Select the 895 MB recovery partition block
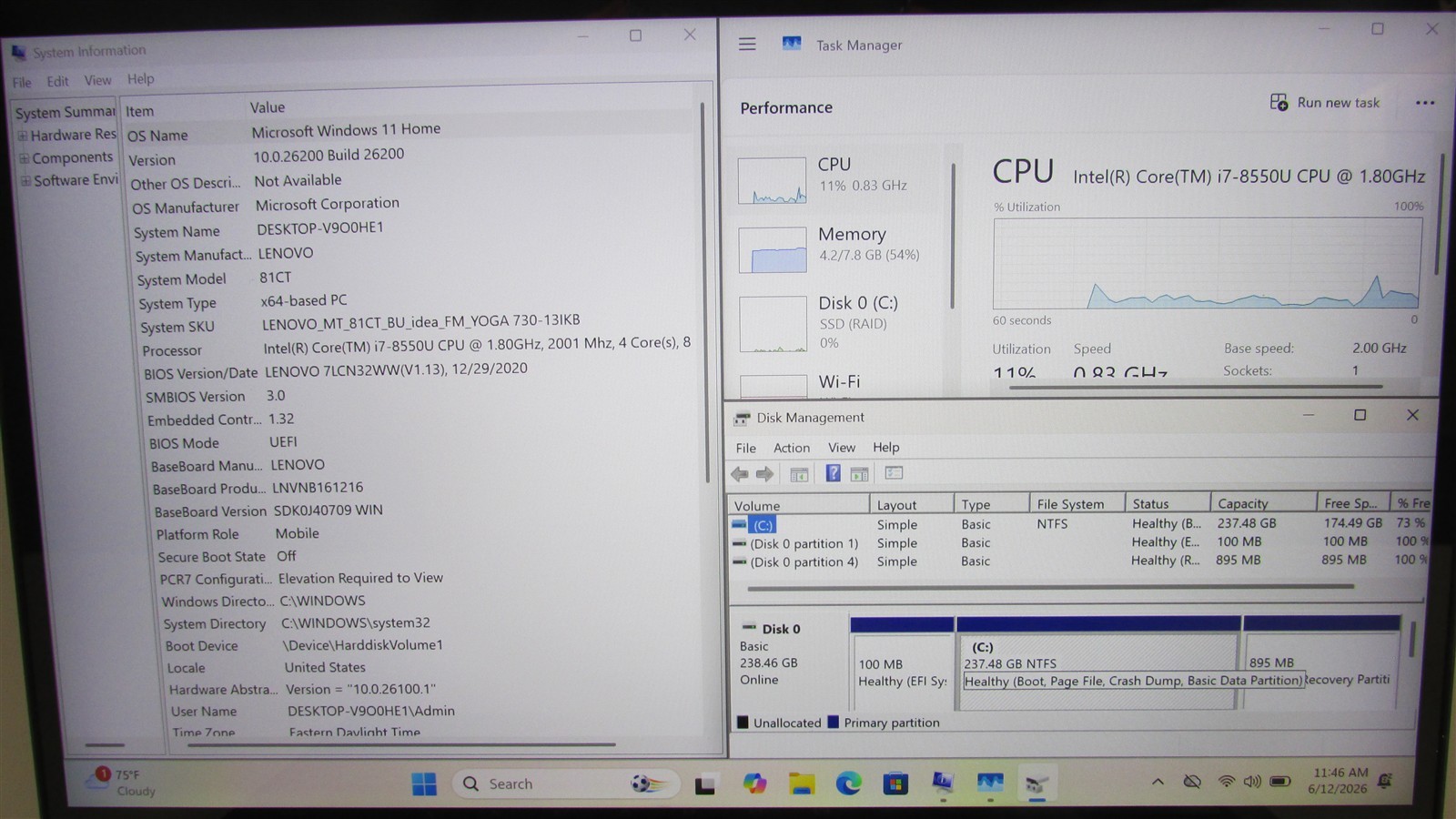 point(1320,663)
